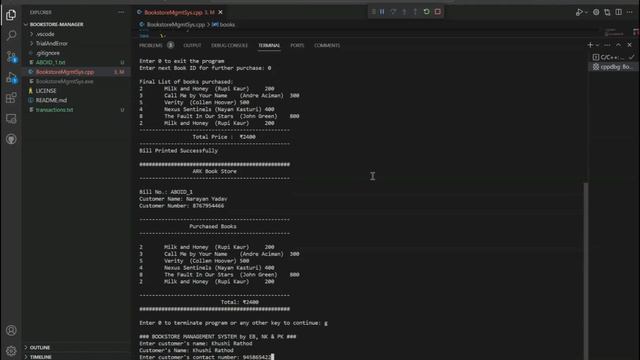Close the terminal panel
The image size is (640, 360).
coord(629,45)
